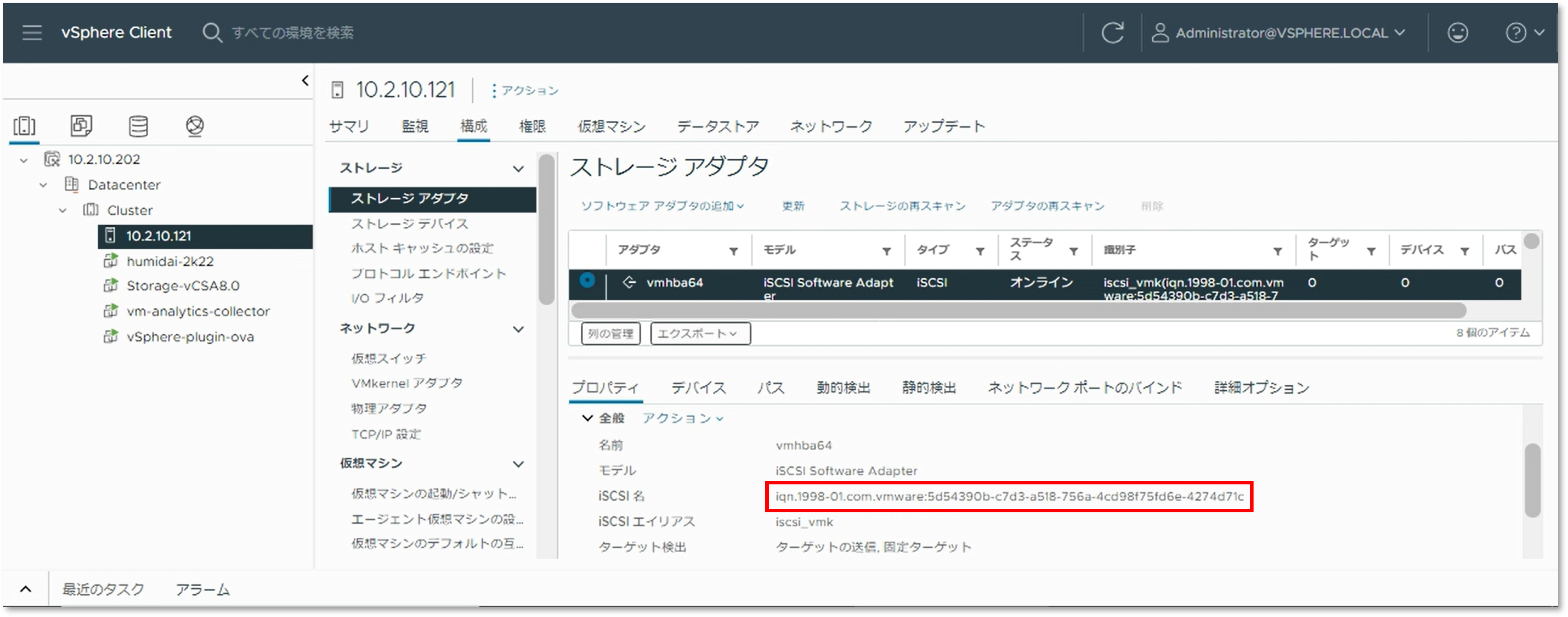Open 仮想スイッチ settings

coord(388,358)
